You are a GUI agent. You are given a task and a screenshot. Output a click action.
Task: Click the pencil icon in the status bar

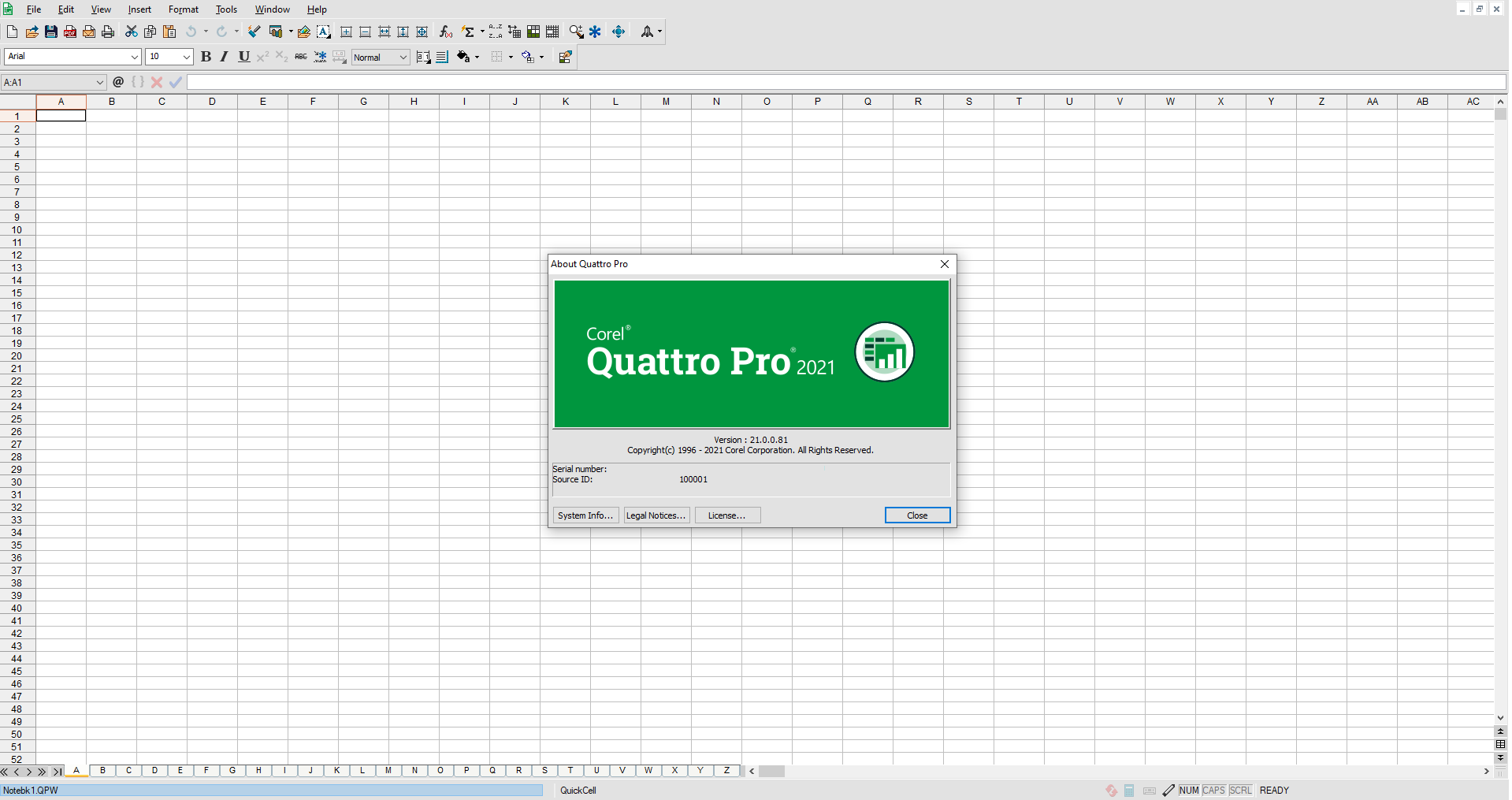(x=1168, y=791)
